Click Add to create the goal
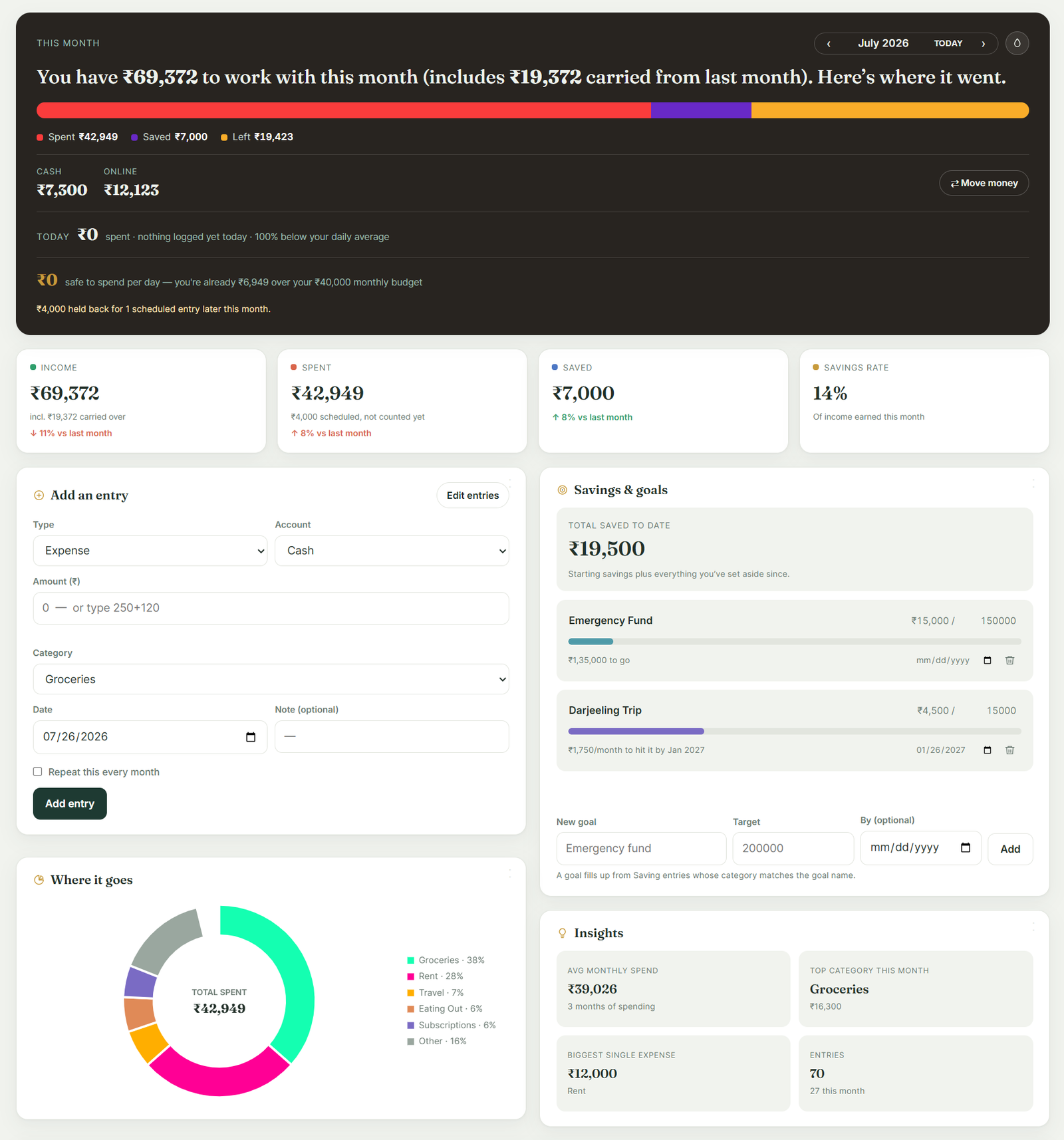The image size is (1064, 1140). pos(1010,849)
